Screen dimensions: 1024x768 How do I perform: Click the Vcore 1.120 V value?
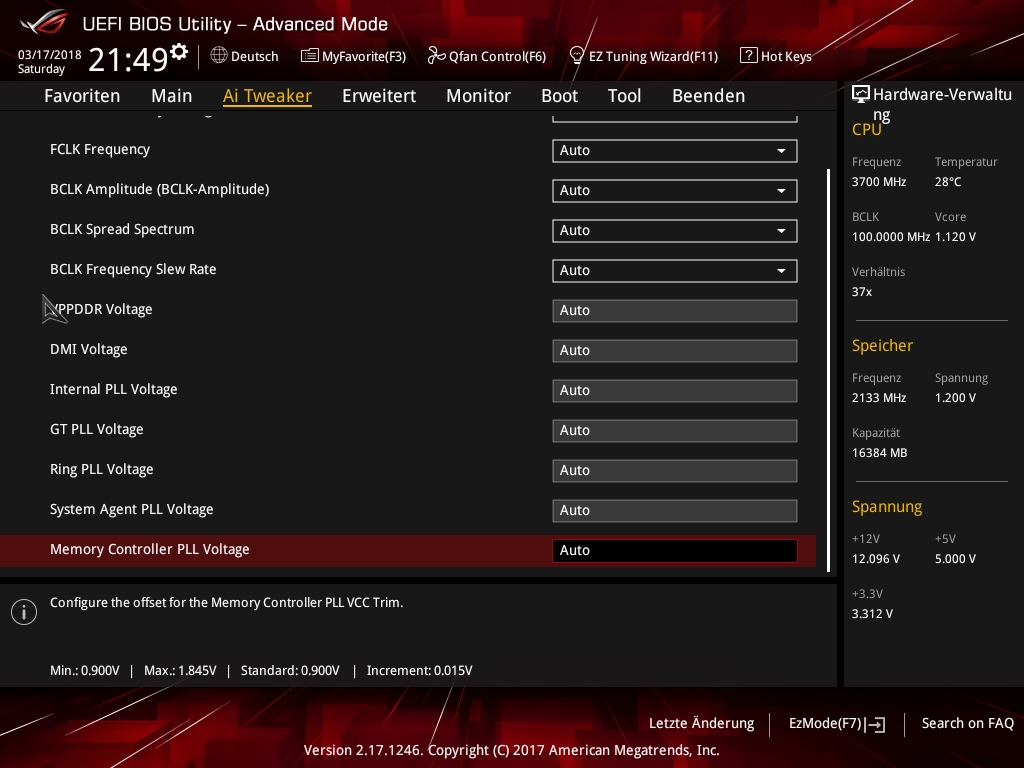[x=955, y=236]
